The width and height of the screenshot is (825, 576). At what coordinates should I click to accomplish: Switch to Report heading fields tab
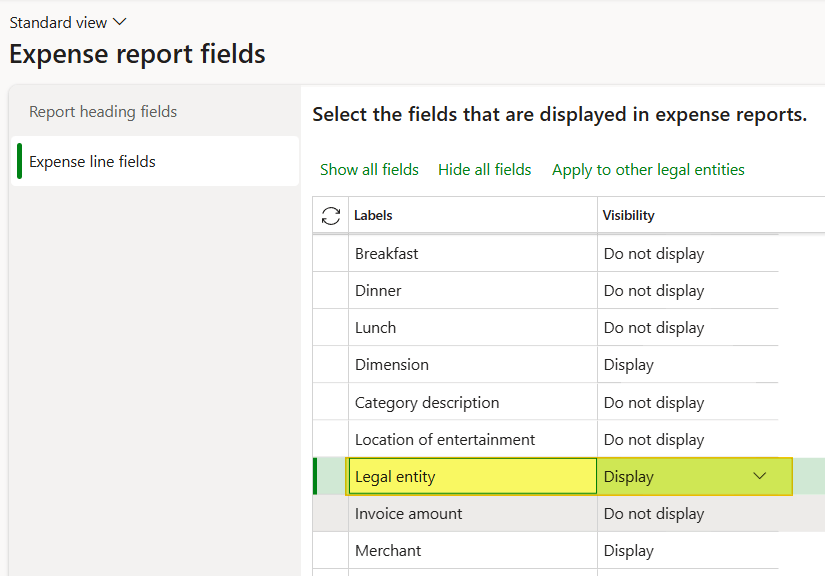click(103, 112)
